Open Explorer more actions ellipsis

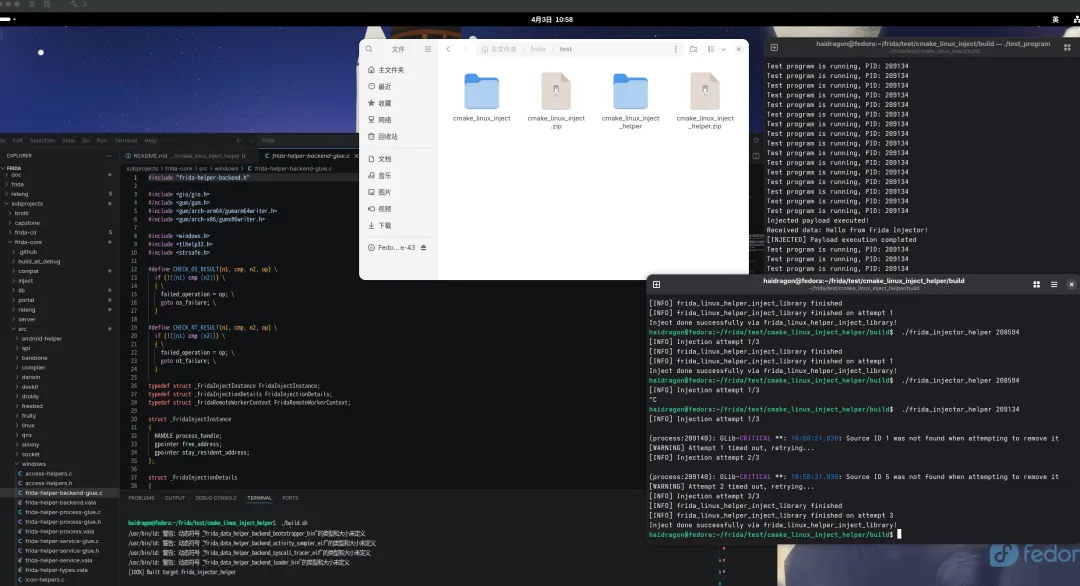(109, 156)
